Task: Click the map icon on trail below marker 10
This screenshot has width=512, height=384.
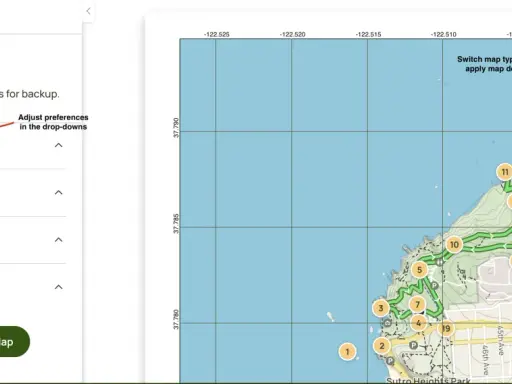Action: tap(439, 262)
